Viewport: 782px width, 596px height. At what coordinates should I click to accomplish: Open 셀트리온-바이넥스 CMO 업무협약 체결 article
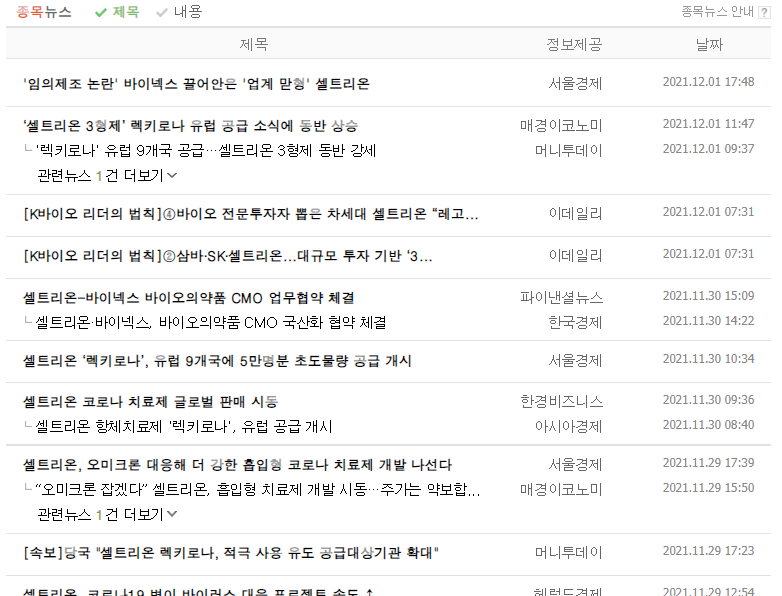click(x=189, y=298)
